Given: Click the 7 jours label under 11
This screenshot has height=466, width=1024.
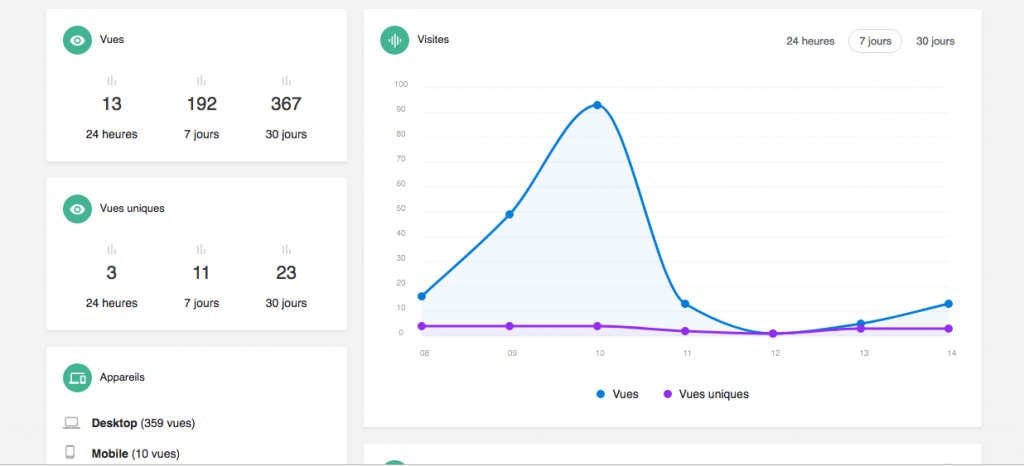Looking at the screenshot, I should click(x=201, y=303).
